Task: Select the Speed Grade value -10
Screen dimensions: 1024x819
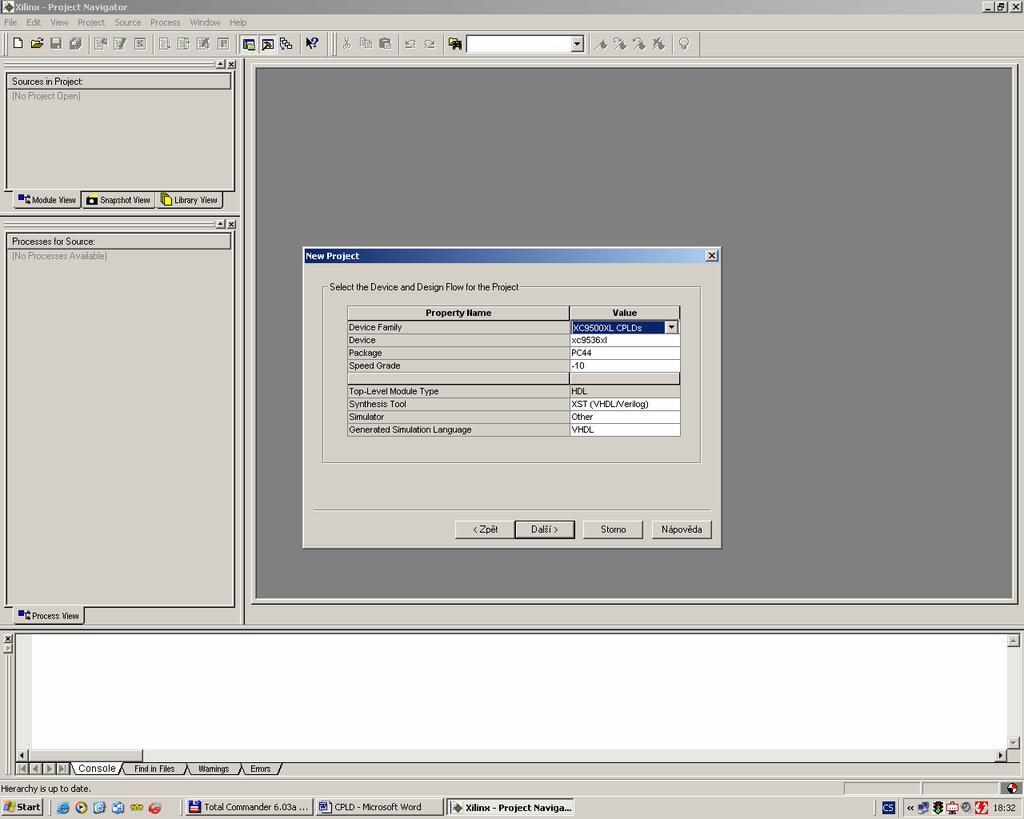Action: [624, 366]
